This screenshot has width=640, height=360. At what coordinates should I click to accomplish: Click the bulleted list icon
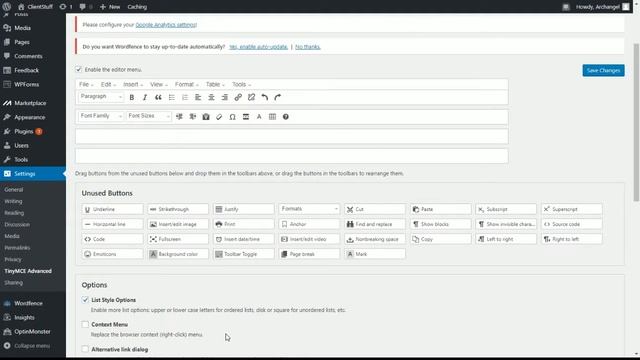click(171, 97)
